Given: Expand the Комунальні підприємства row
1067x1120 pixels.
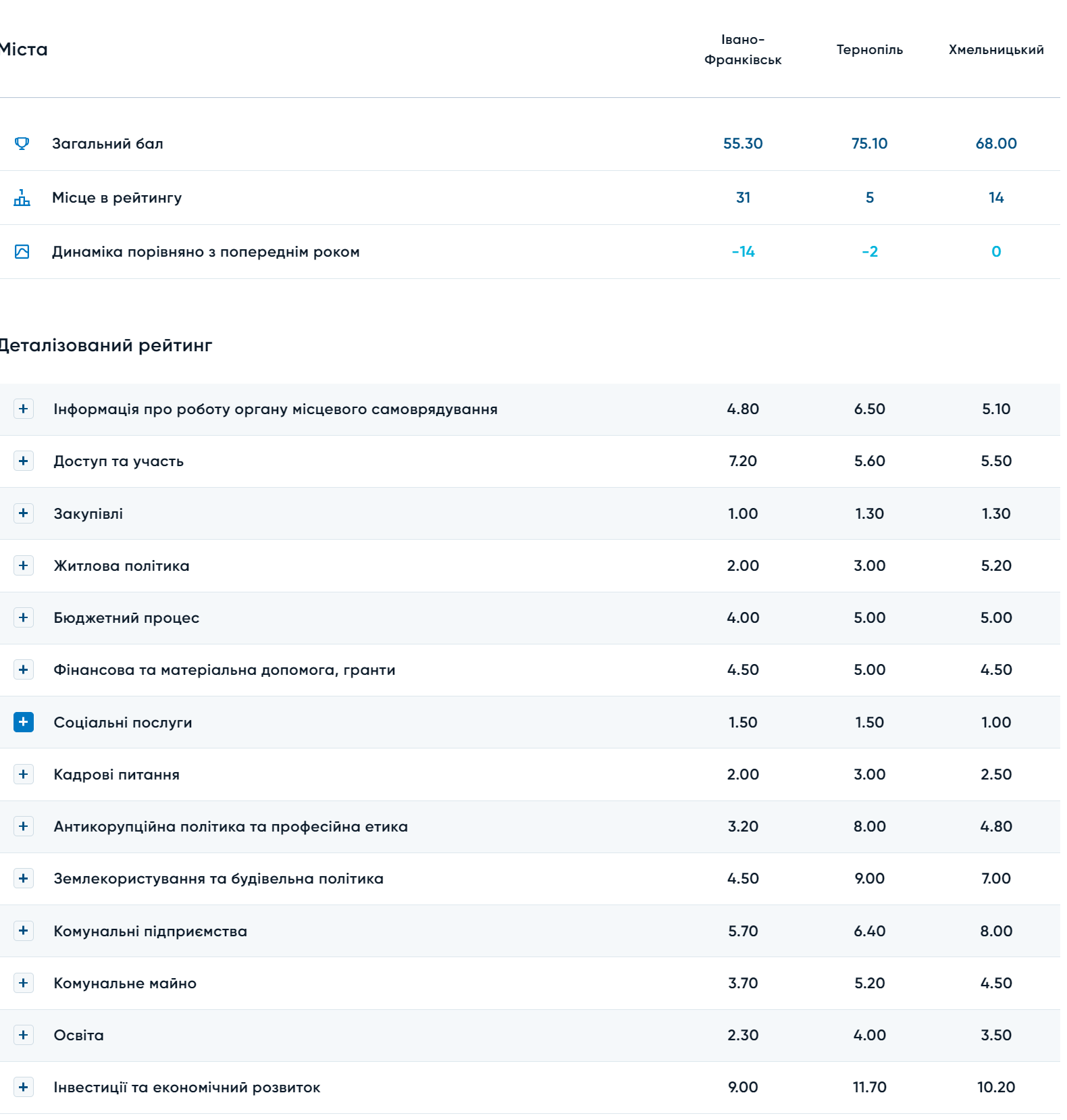Looking at the screenshot, I should pyautogui.click(x=24, y=931).
